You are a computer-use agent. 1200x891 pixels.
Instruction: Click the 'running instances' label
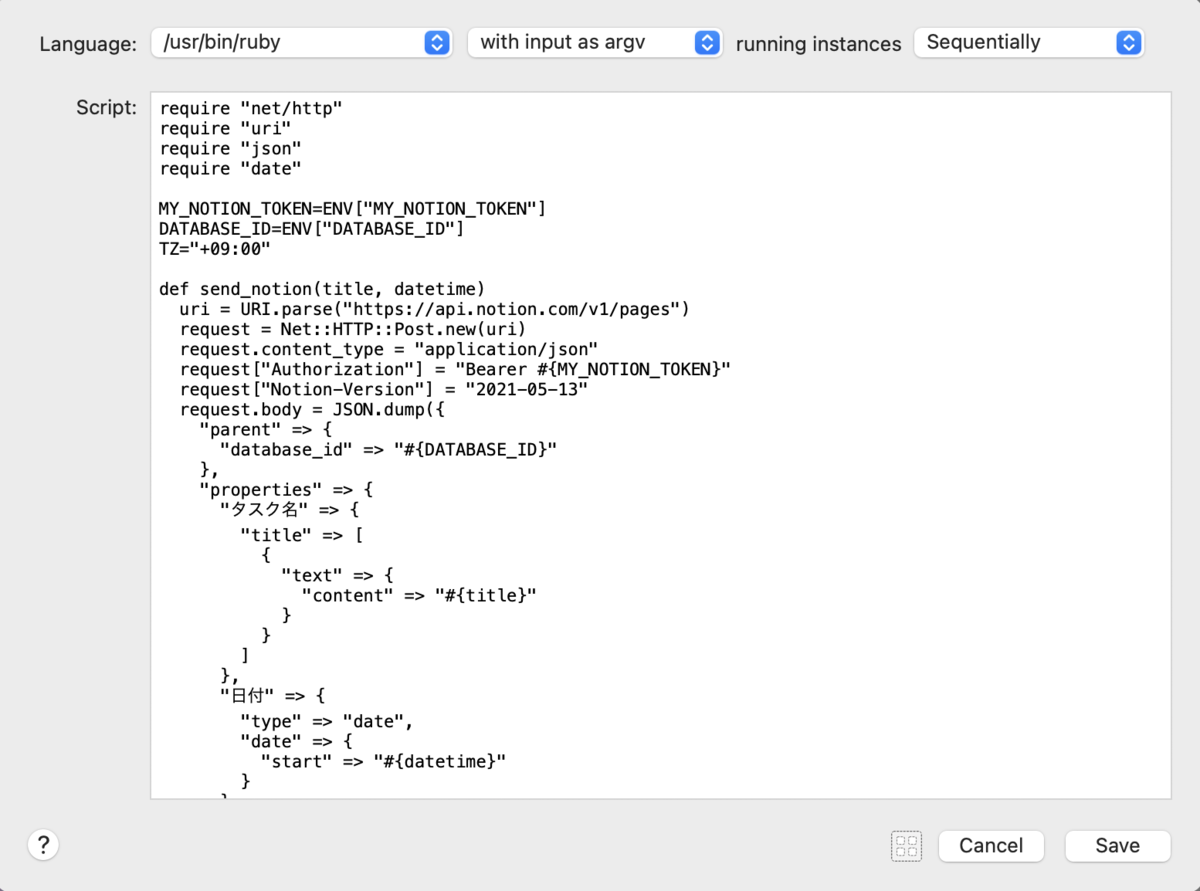click(819, 44)
